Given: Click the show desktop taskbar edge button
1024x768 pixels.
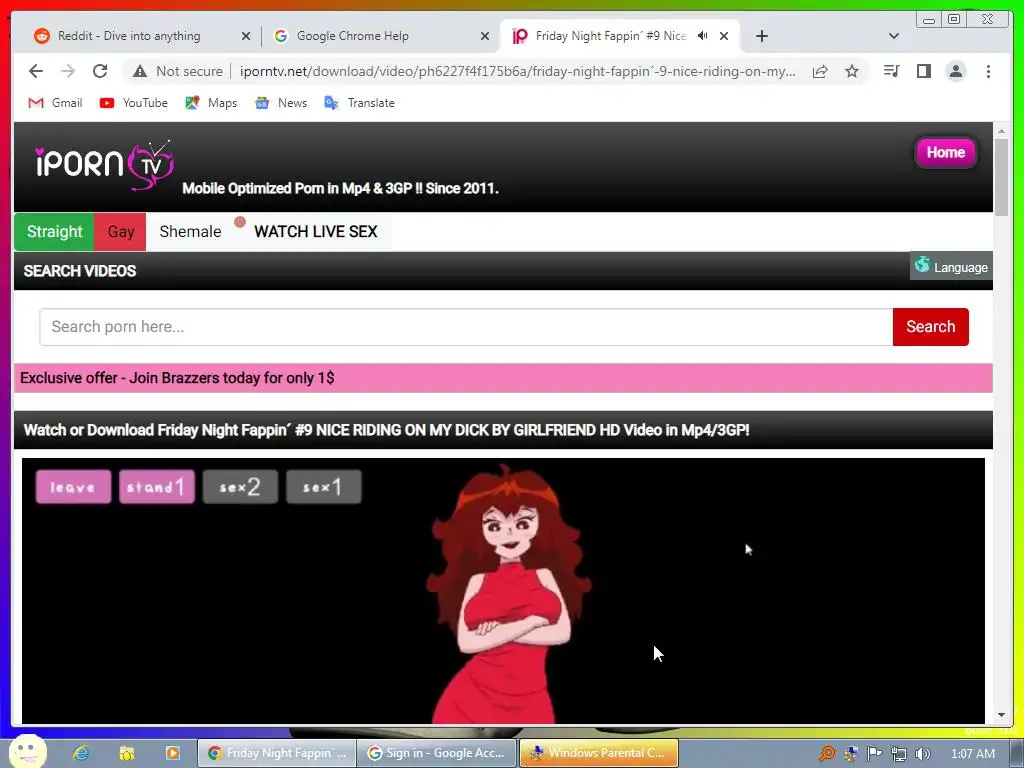Looking at the screenshot, I should [1017, 754].
